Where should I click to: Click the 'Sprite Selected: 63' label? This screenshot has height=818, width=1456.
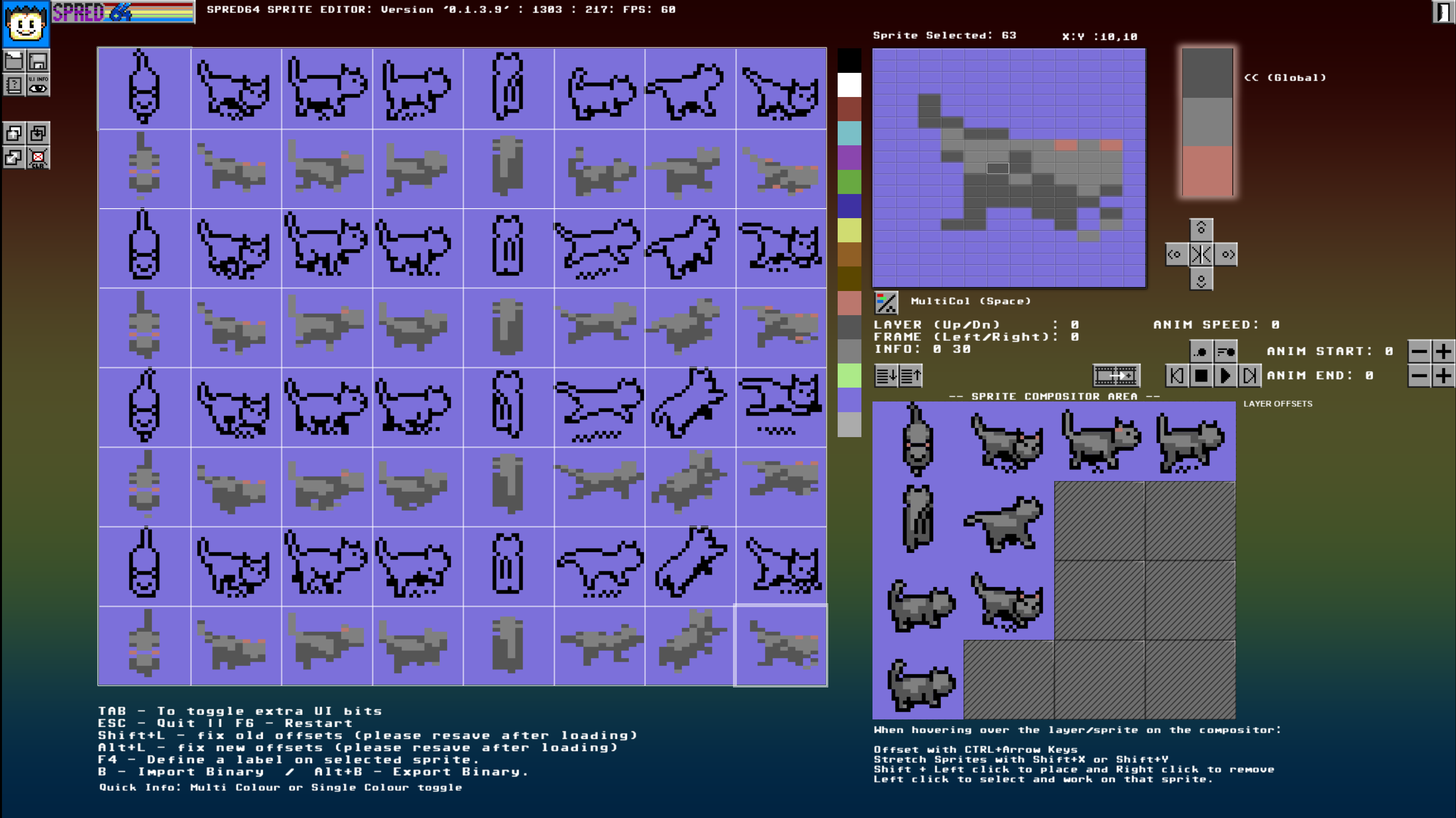tap(945, 35)
